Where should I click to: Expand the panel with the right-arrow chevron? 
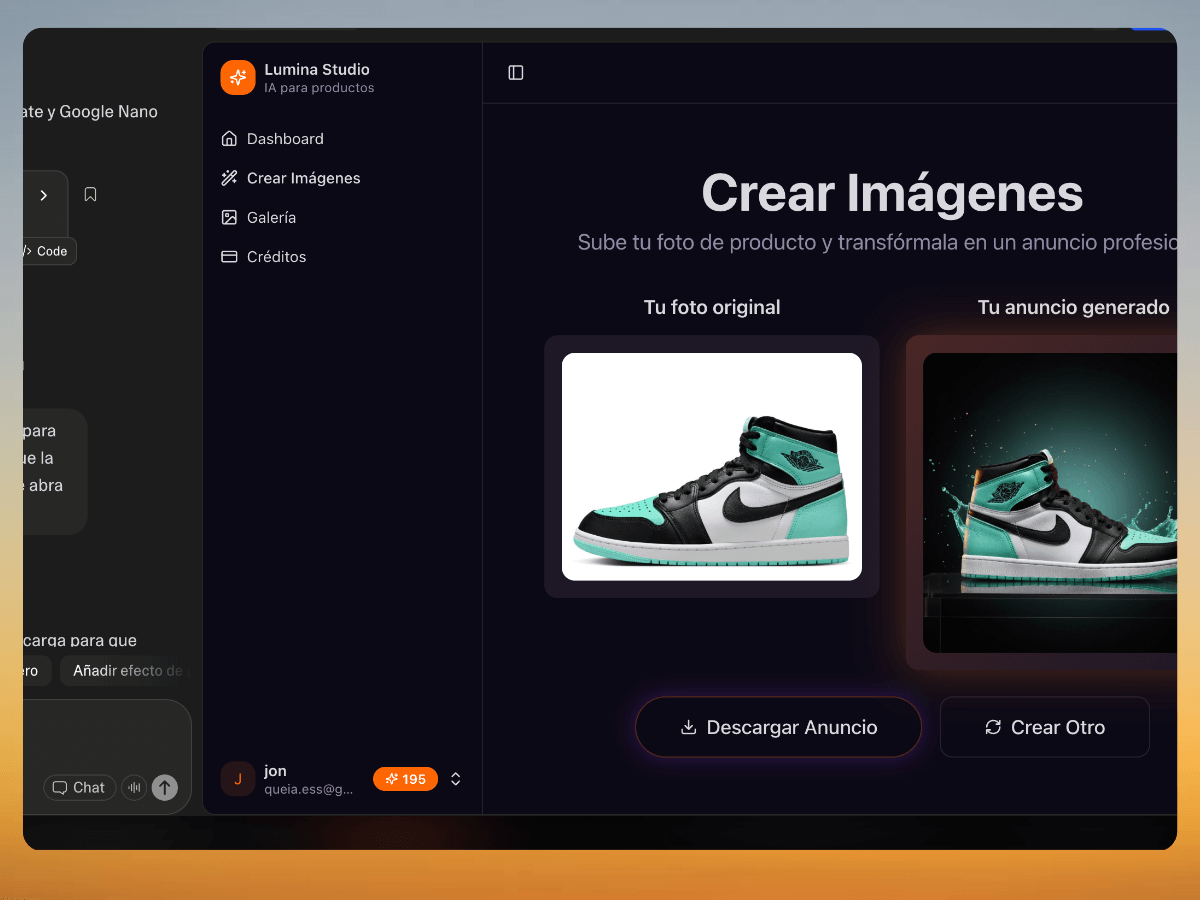[x=44, y=196]
